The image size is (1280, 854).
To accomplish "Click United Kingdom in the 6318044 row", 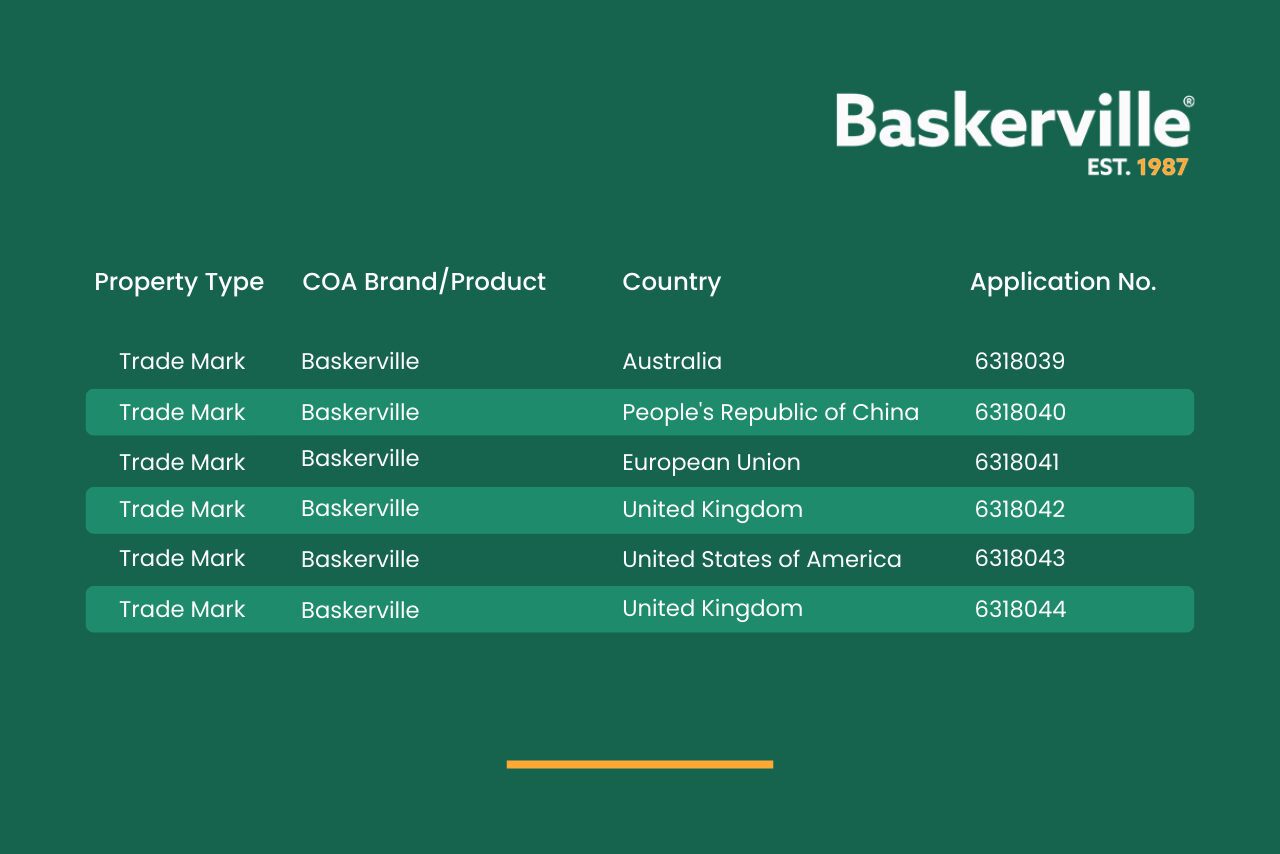I will point(712,608).
